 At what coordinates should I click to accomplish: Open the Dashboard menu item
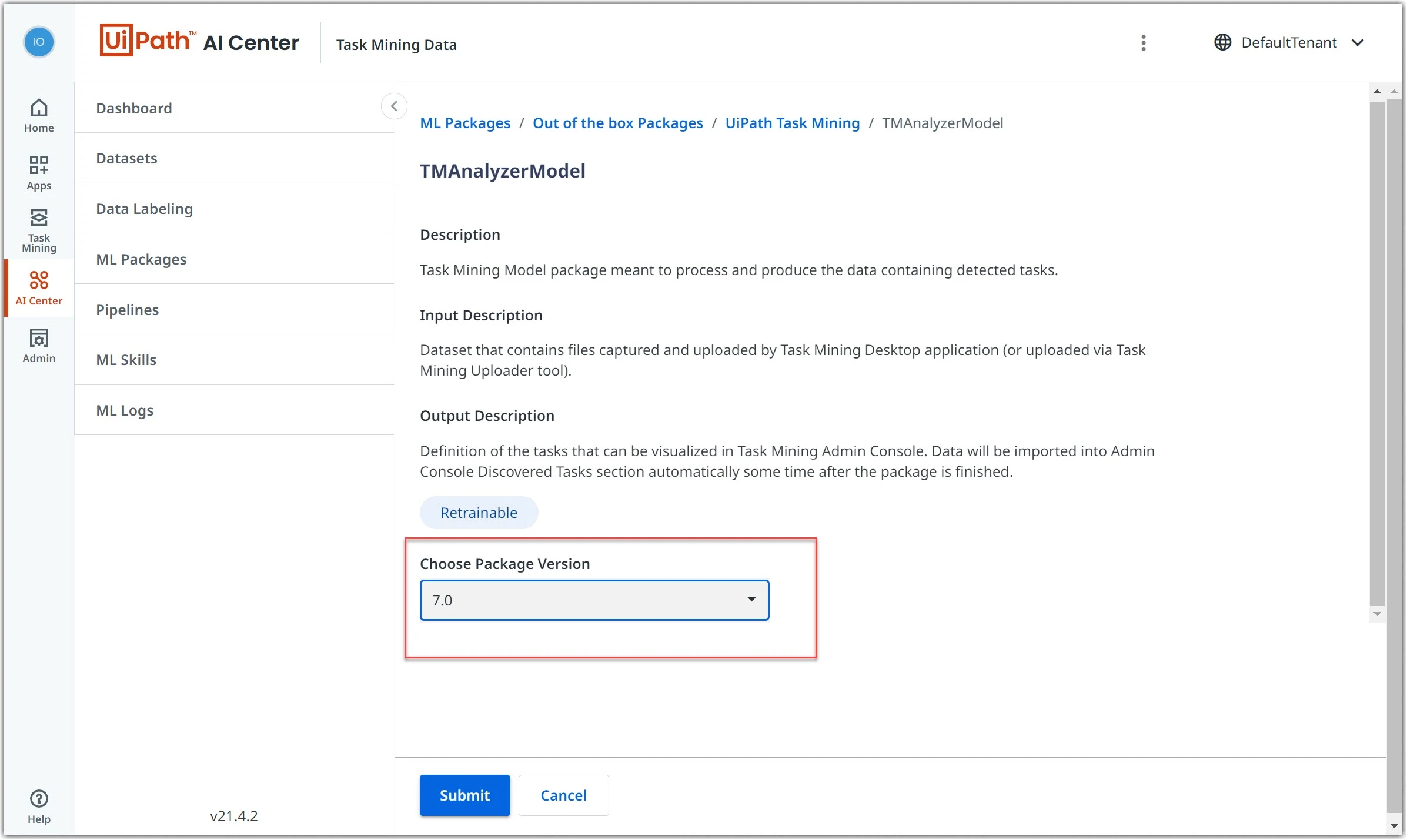235,108
